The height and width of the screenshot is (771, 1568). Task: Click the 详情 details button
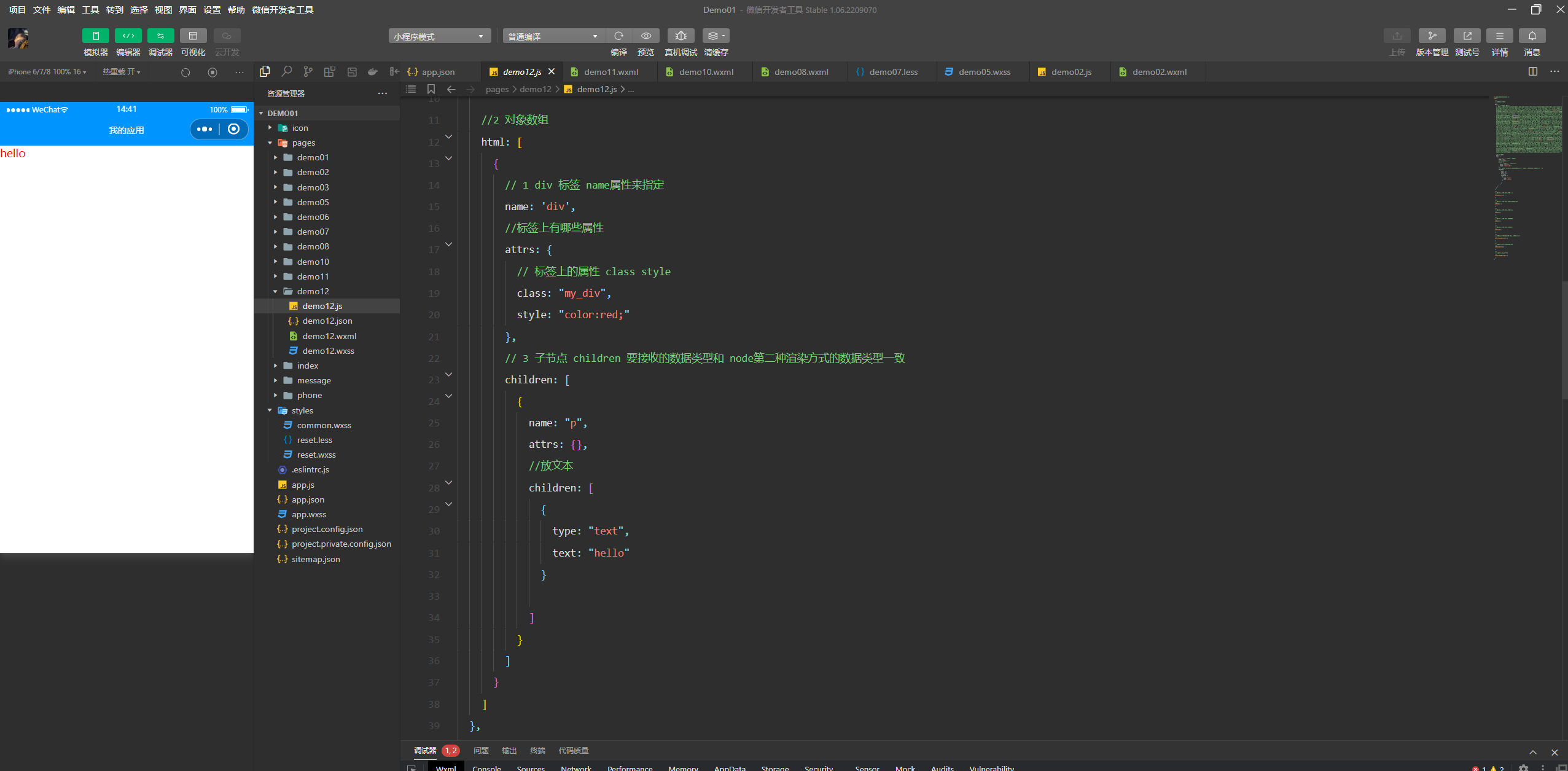(x=1499, y=36)
